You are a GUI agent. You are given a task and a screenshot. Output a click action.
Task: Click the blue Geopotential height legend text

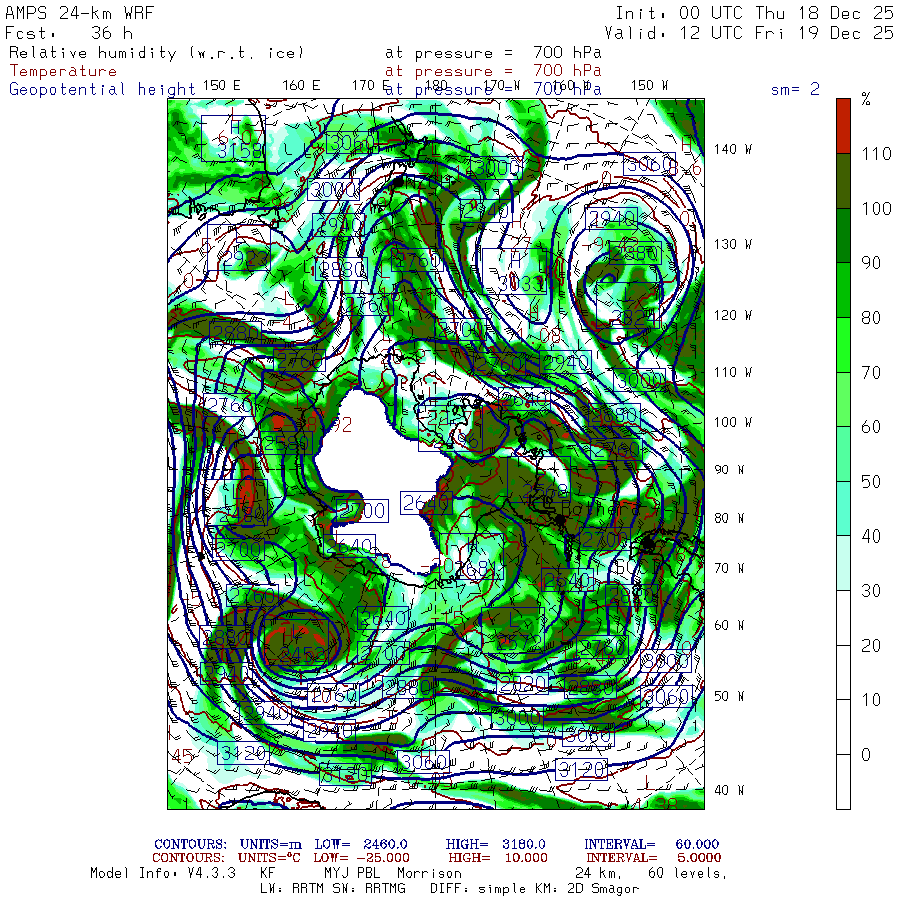pos(102,90)
